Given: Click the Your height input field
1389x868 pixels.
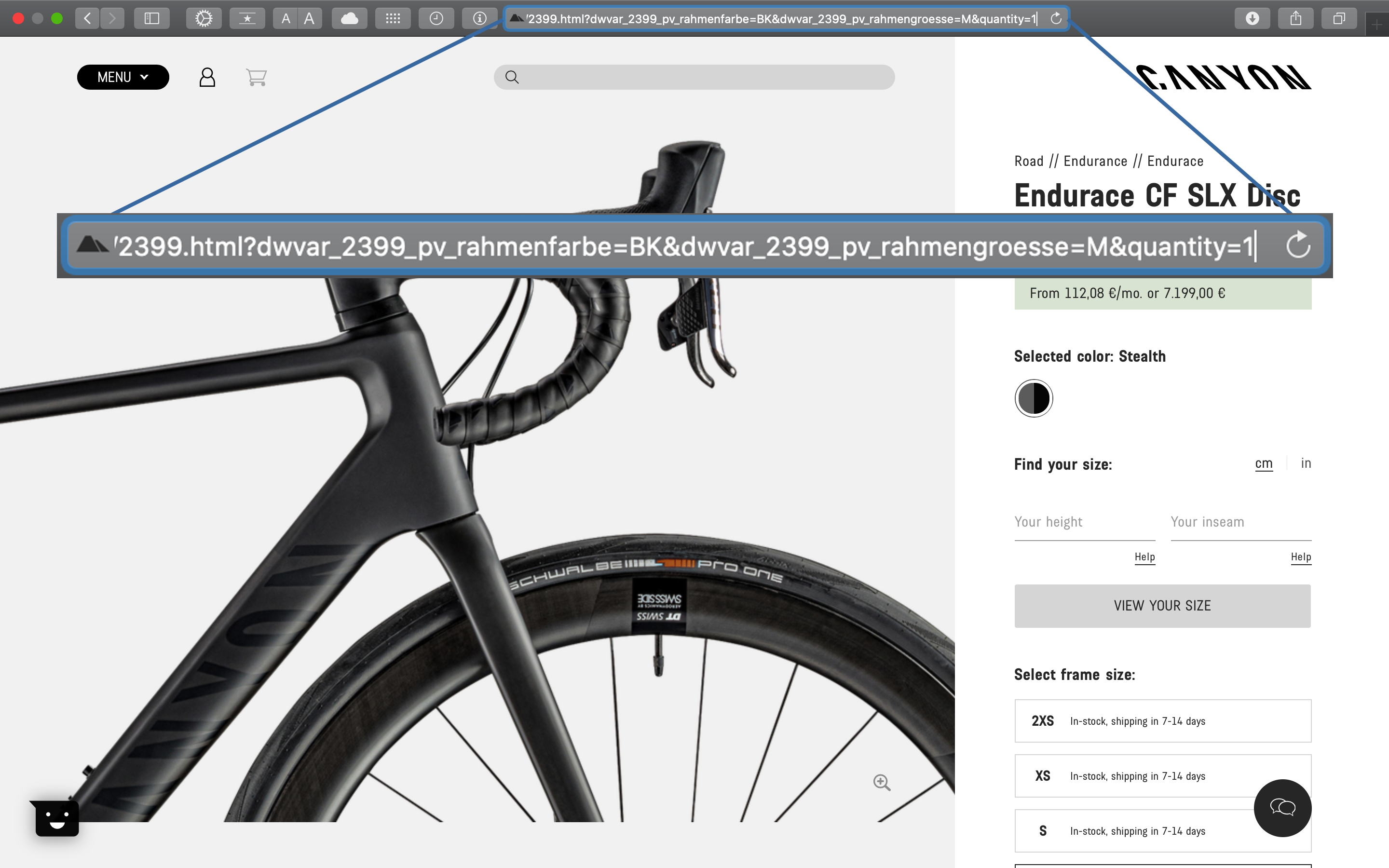Looking at the screenshot, I should tap(1084, 522).
